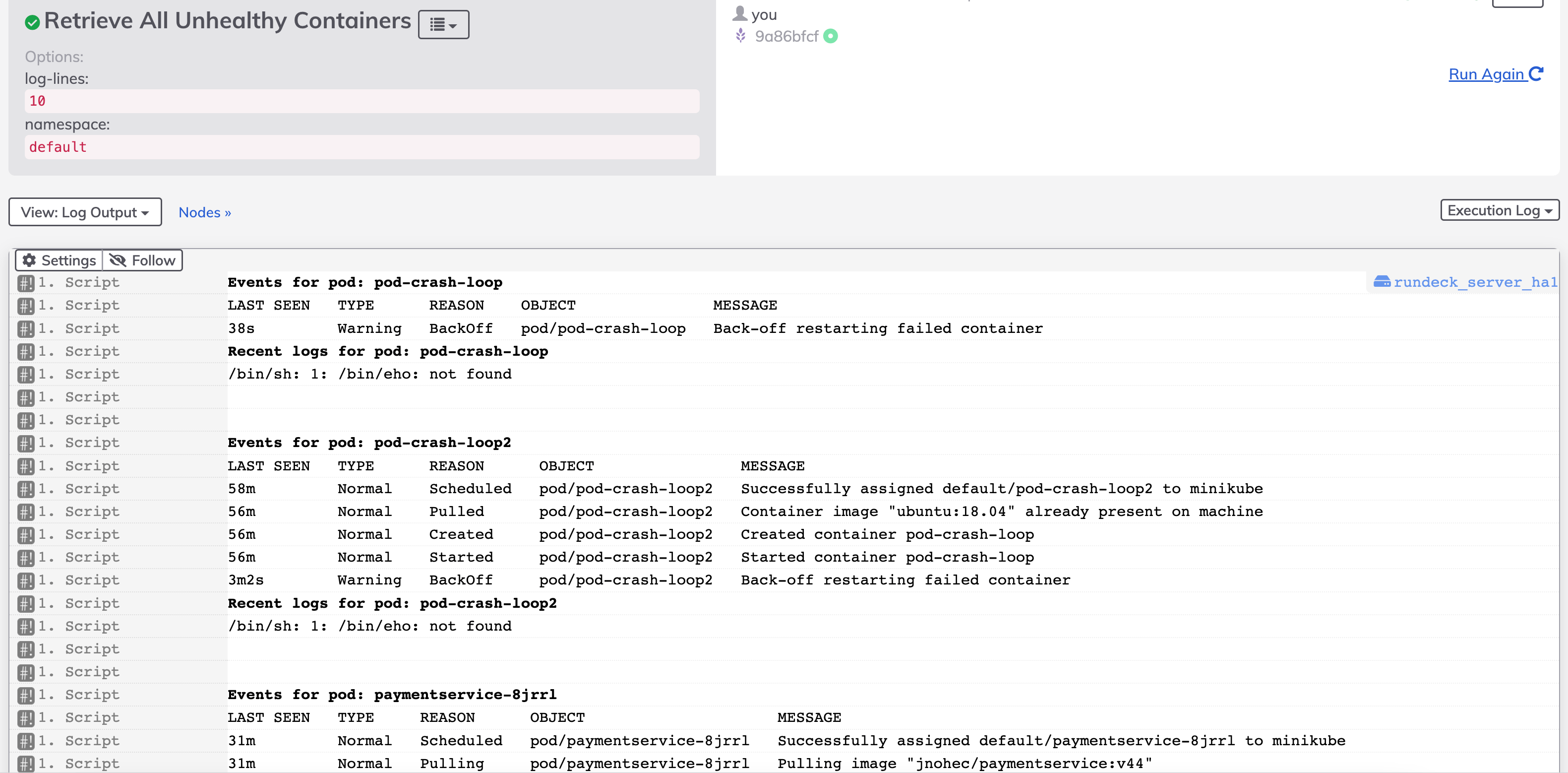This screenshot has width=1568, height=773.
Task: Open the Nodes view
Action: point(204,212)
